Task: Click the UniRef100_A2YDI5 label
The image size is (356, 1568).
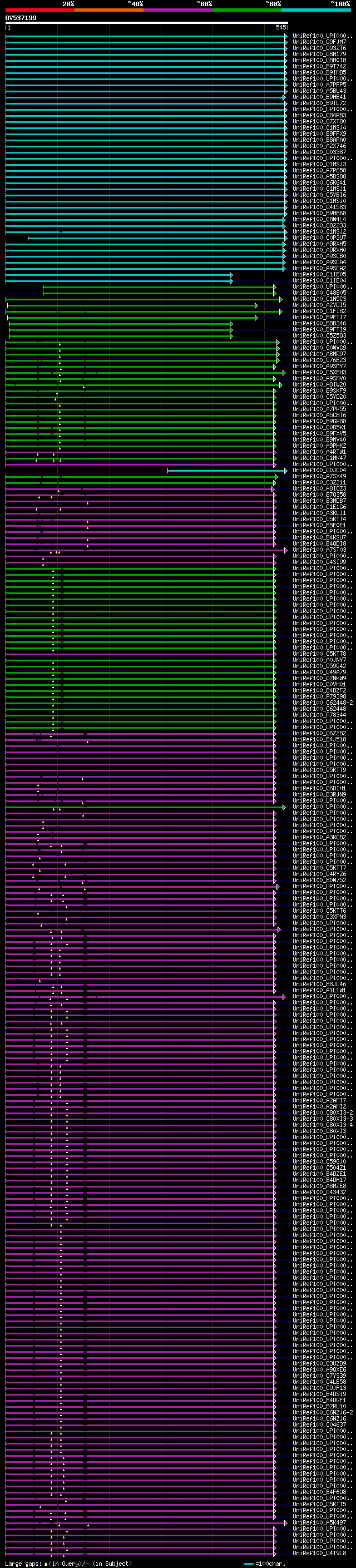Action: point(319,305)
